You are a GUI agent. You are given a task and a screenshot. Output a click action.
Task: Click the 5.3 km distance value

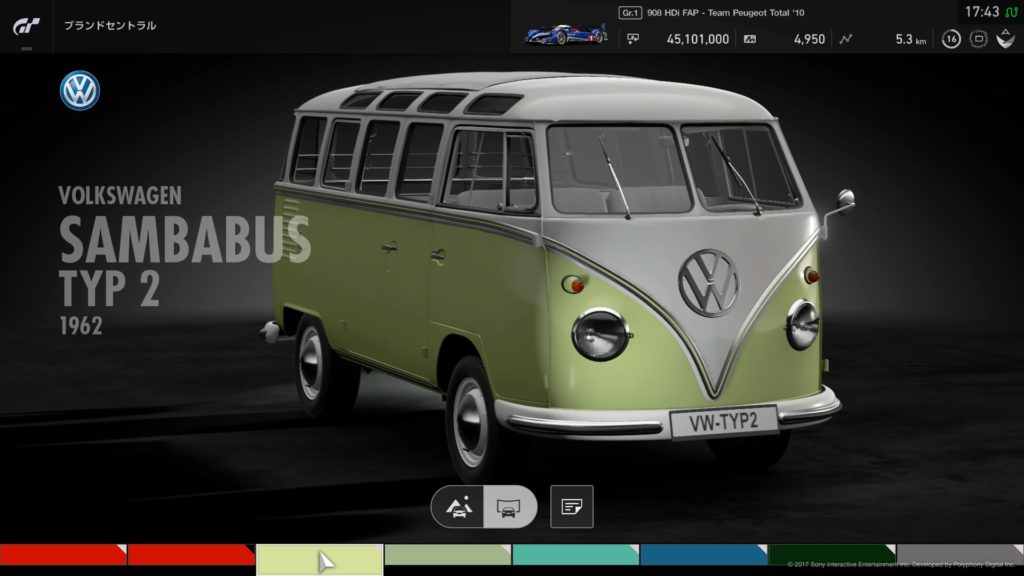pos(910,39)
